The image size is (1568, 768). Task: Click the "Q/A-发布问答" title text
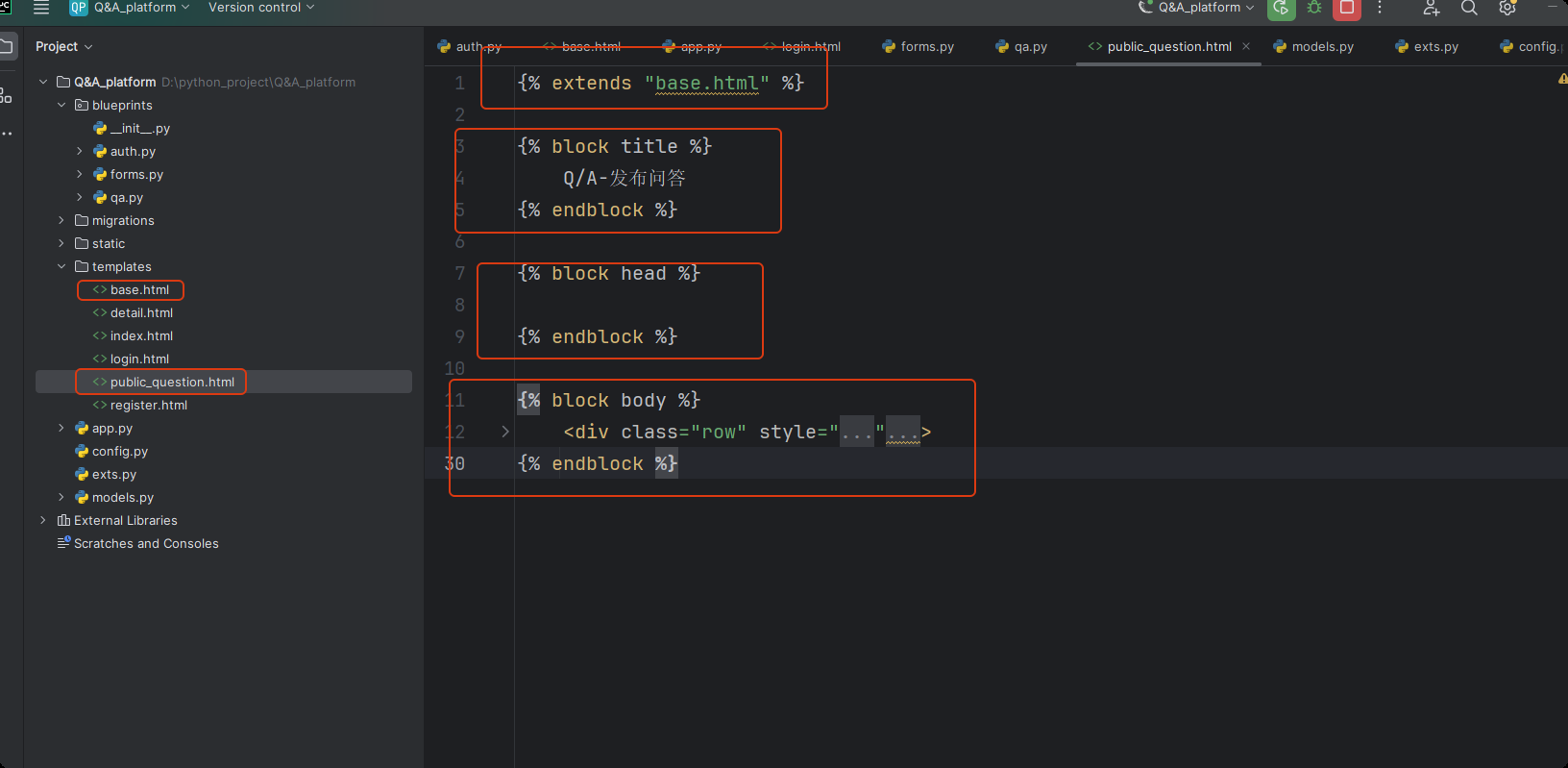click(x=625, y=178)
